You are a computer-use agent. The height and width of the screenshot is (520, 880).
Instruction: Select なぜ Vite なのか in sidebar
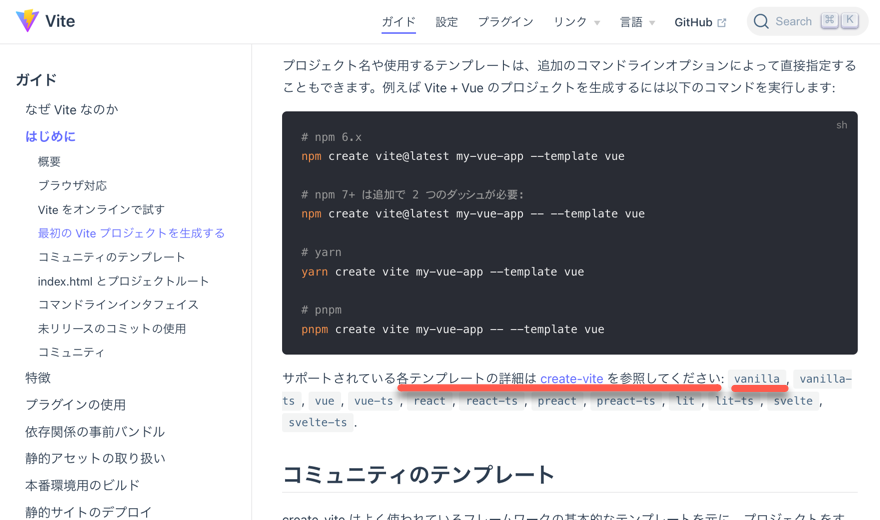[72, 109]
